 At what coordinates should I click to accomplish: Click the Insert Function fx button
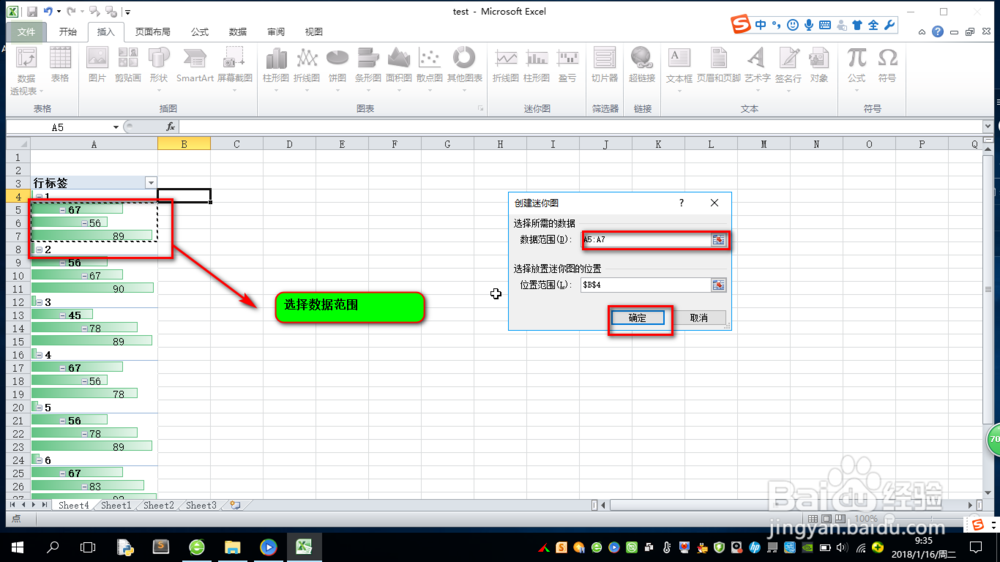tap(170, 127)
